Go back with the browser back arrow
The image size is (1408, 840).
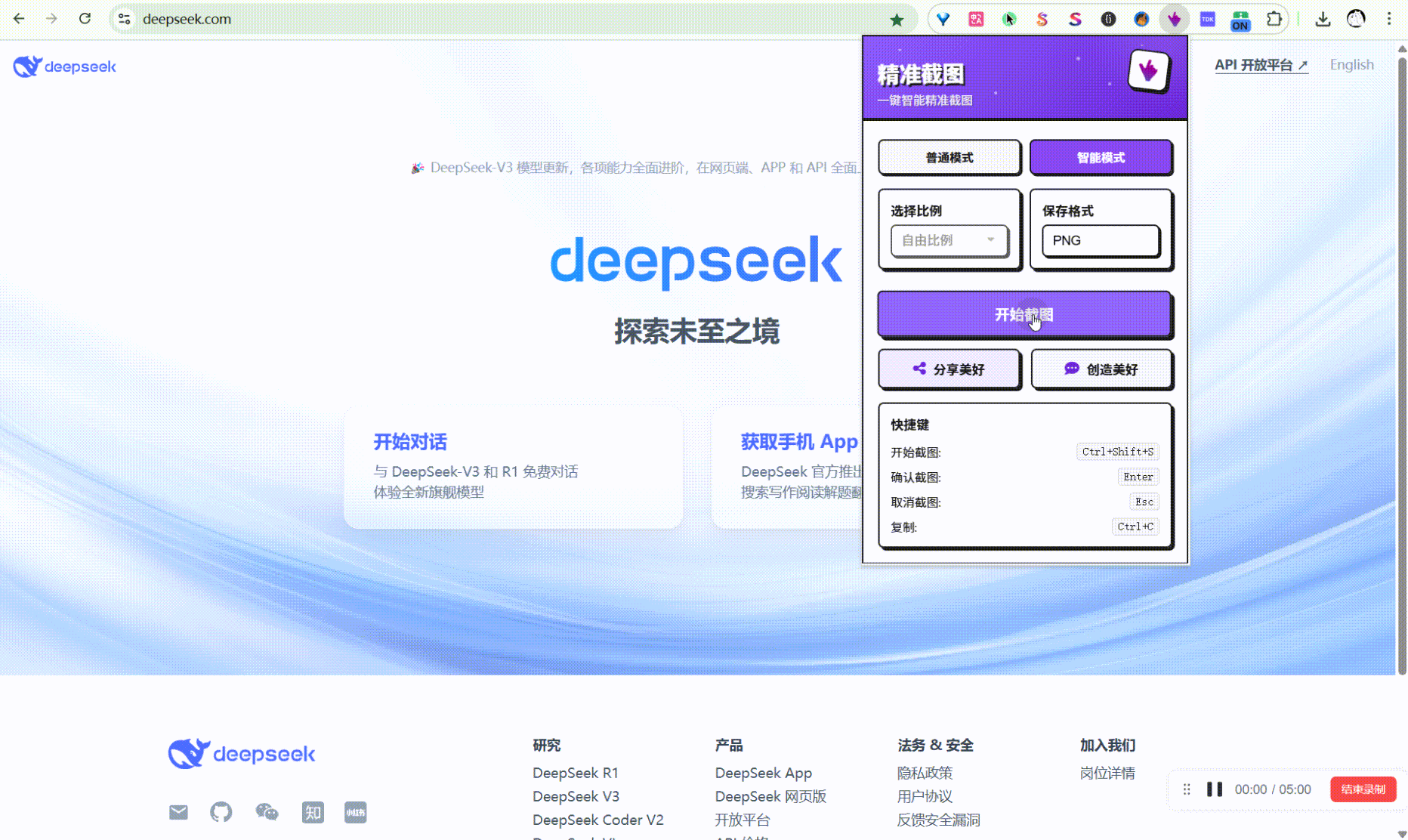[19, 19]
